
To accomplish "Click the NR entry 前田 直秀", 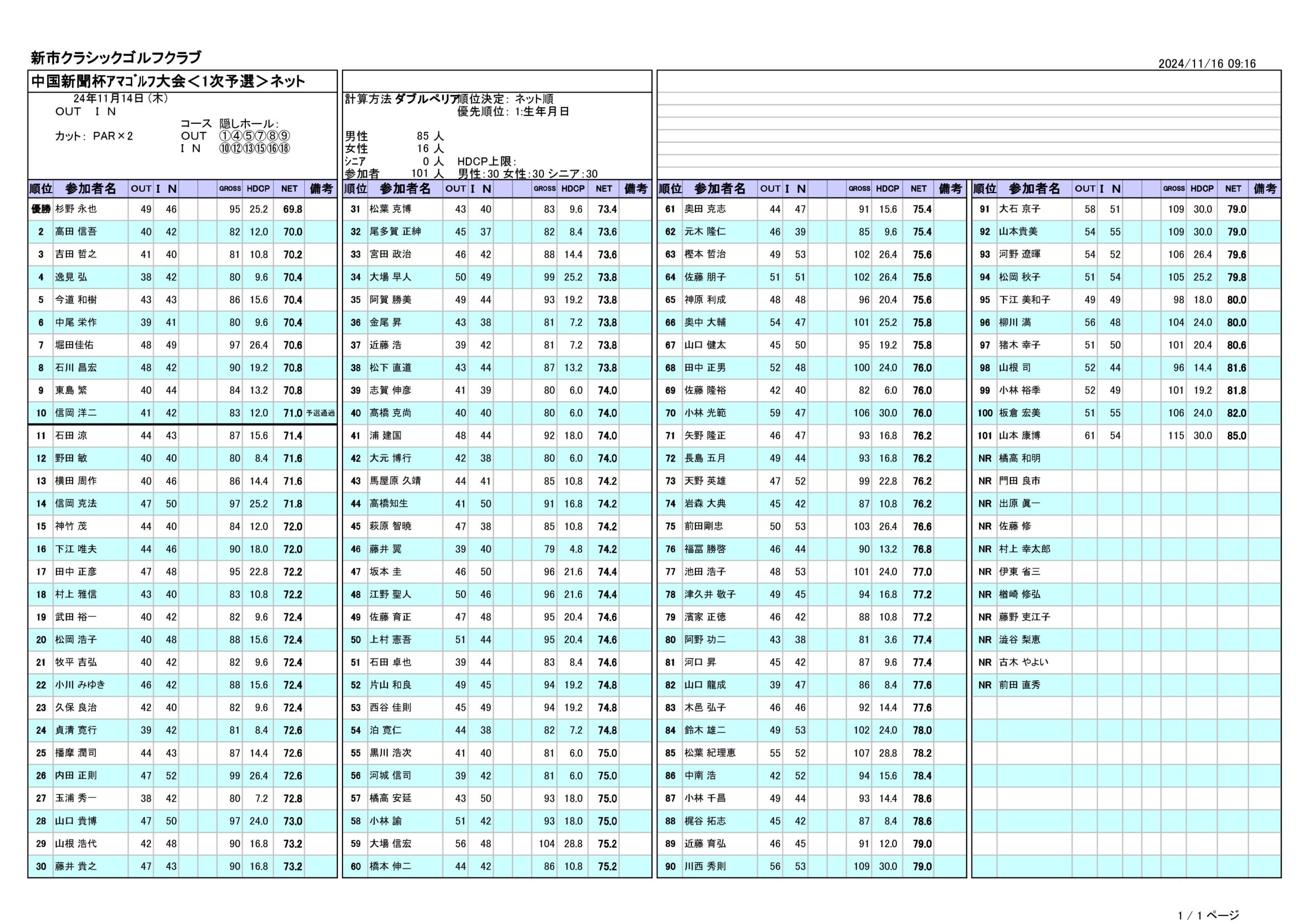I will click(1020, 685).
